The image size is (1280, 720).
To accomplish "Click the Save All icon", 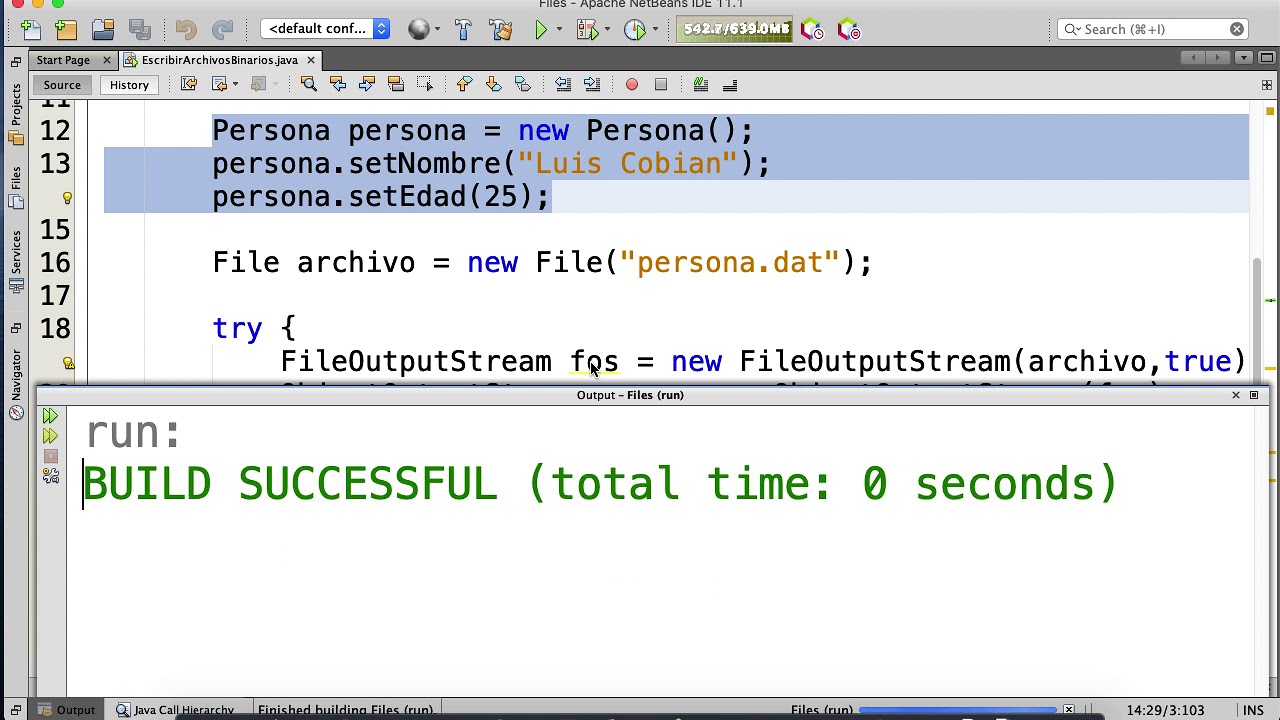I will coord(139,29).
